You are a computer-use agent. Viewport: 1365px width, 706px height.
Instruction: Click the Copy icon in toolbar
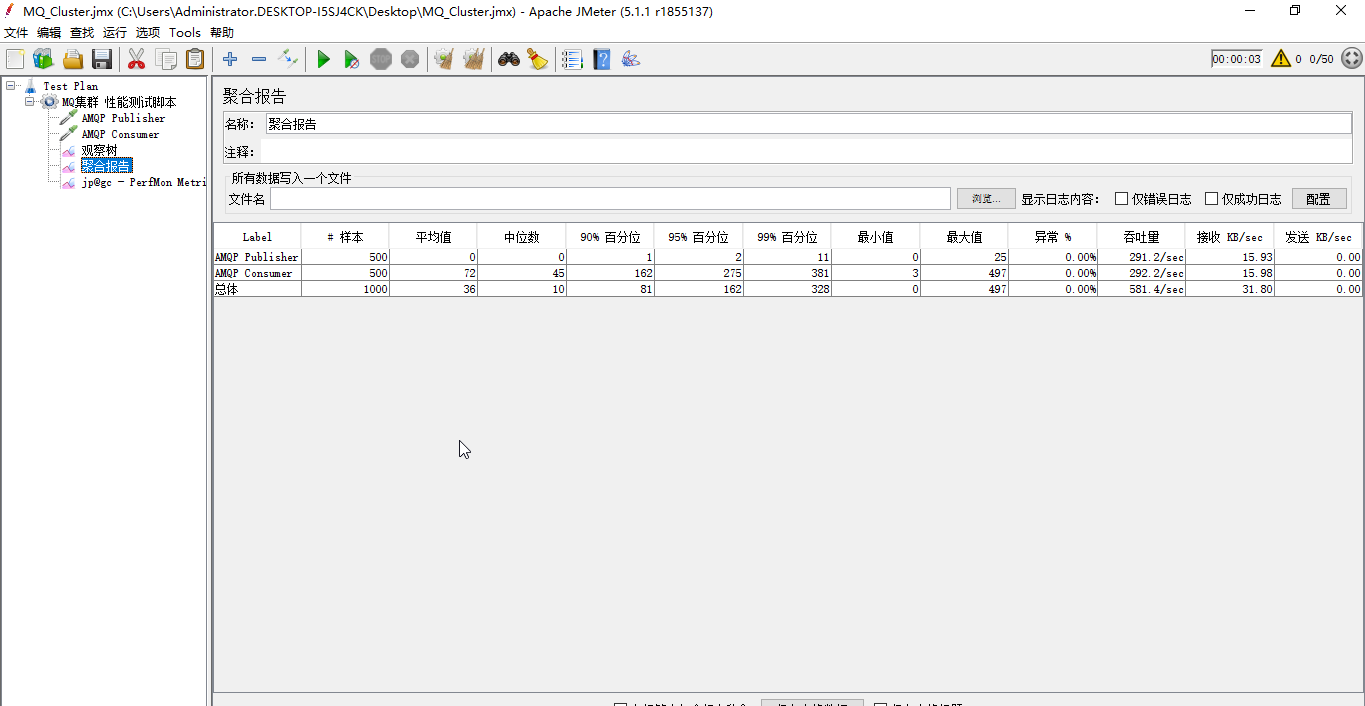point(166,59)
